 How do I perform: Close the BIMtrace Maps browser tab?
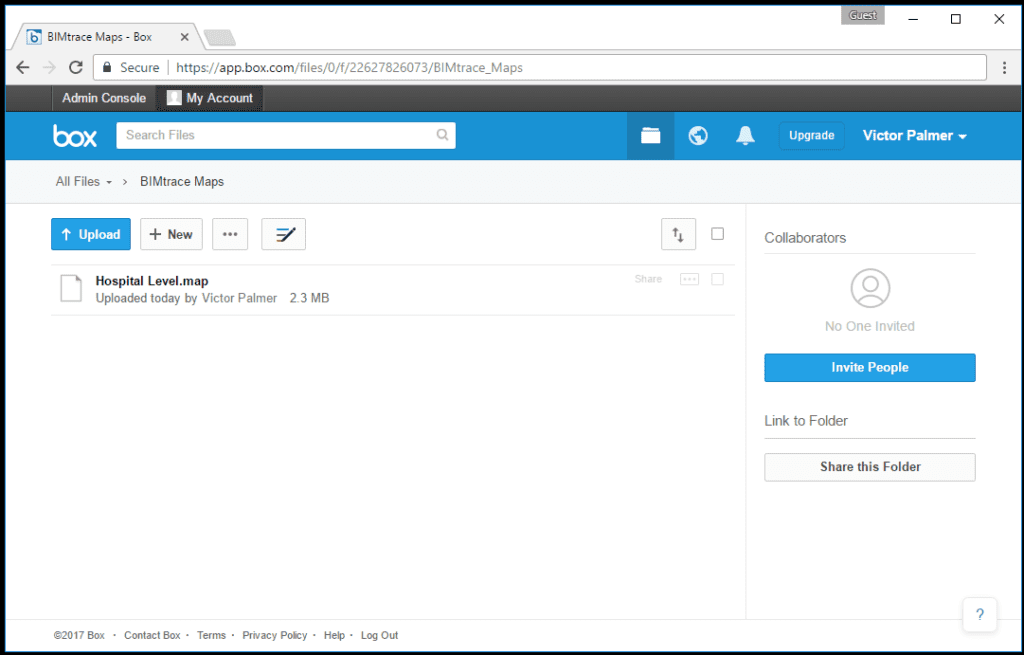[x=184, y=37]
